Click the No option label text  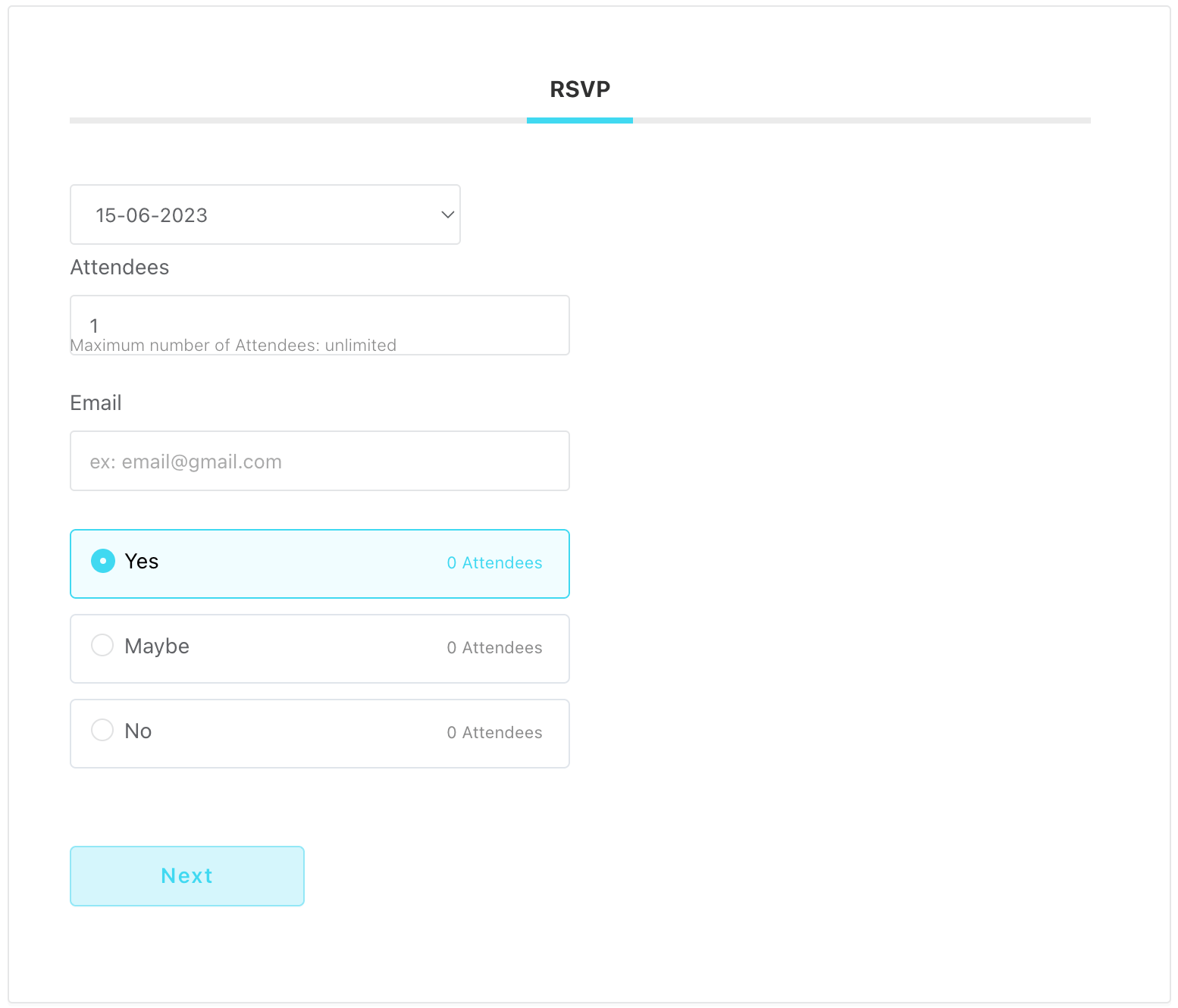138,731
